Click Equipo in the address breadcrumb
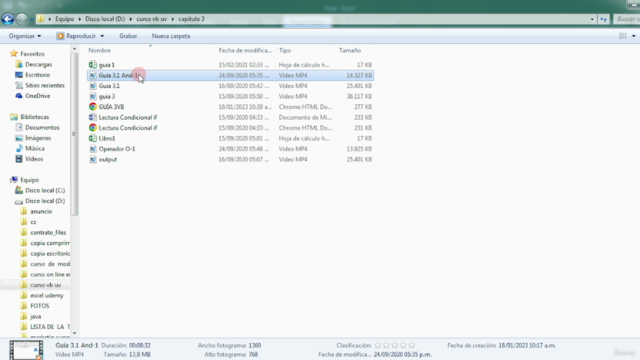The image size is (640, 360). 64,19
